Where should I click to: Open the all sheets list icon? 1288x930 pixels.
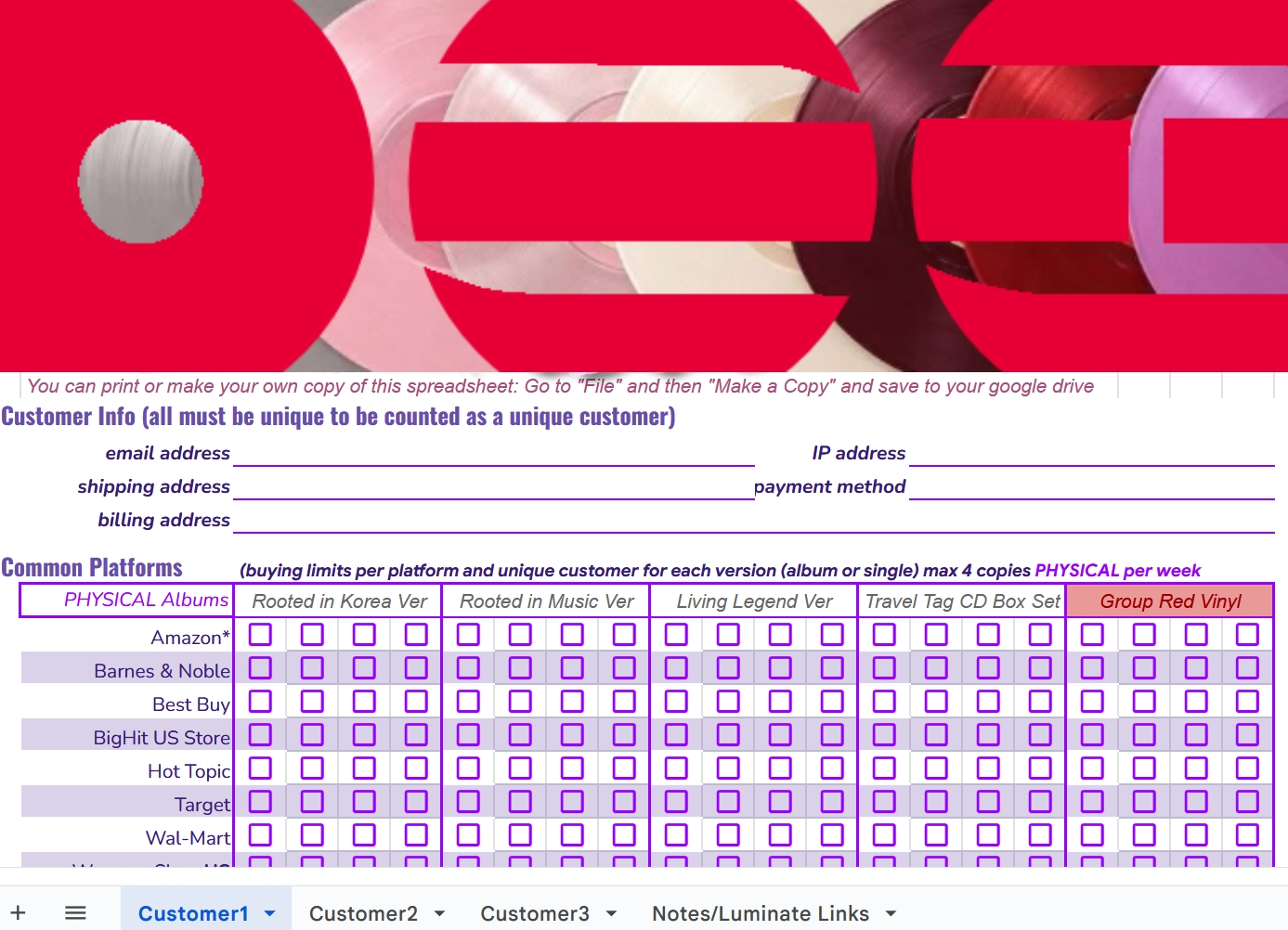[75, 913]
